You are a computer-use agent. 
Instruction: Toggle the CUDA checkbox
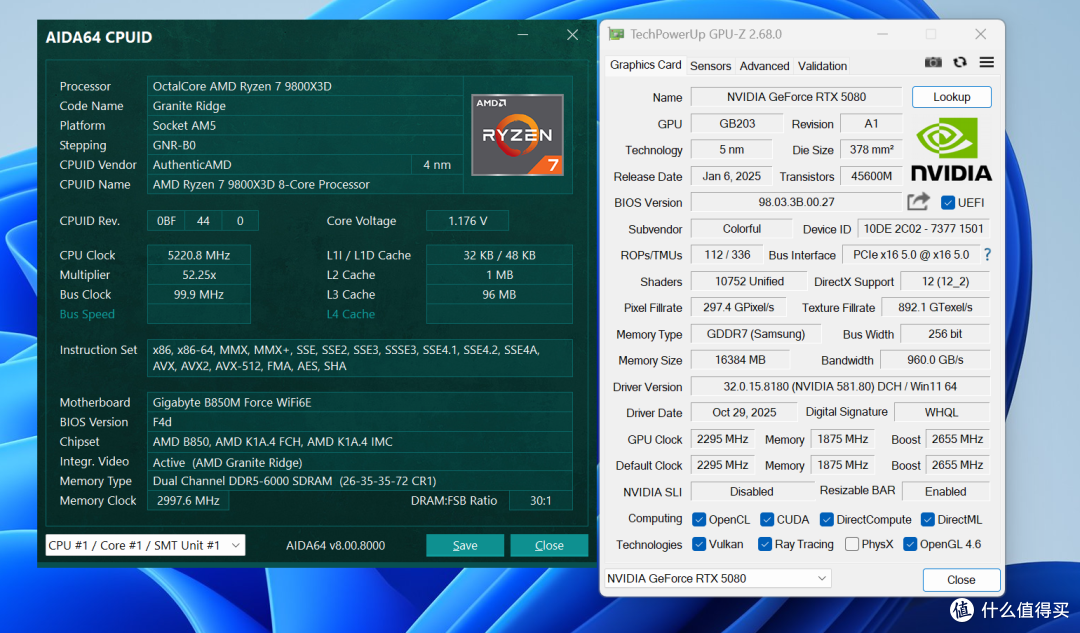[767, 519]
